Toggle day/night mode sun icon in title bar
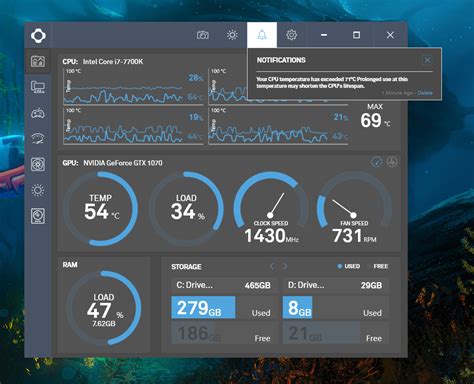The width and height of the screenshot is (474, 384). [x=232, y=35]
